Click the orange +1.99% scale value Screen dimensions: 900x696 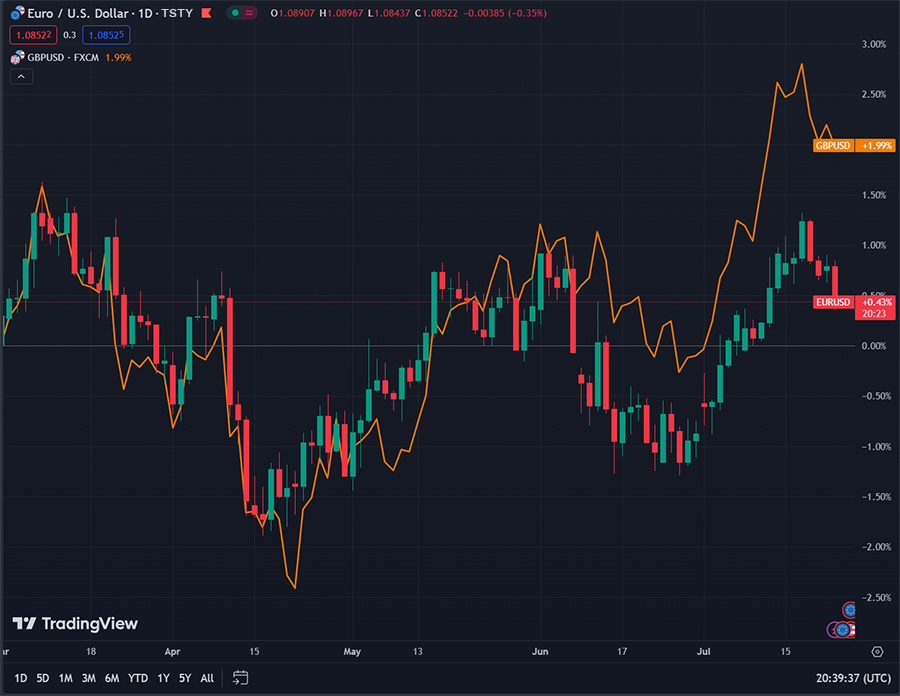876,146
